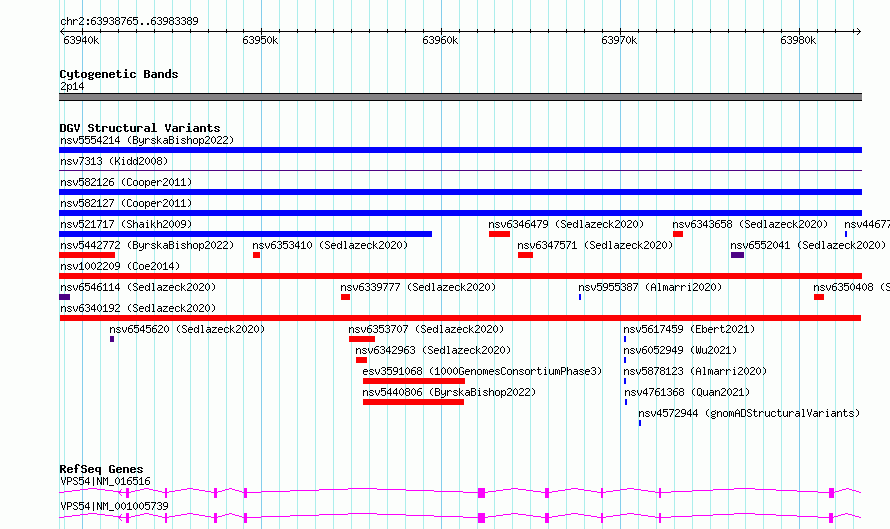890x529 pixels.
Task: Click the nsv1002209 (Coe2014) label
Action: (120, 266)
